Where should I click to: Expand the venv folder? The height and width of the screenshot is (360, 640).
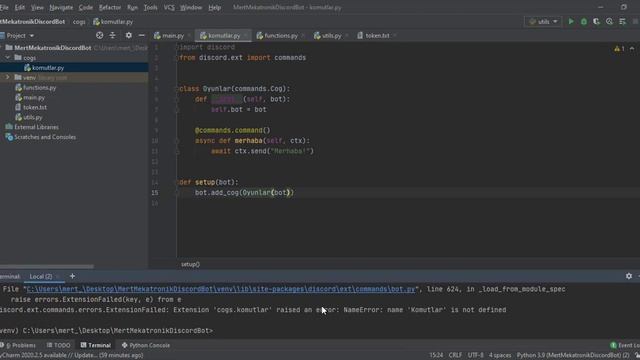click(x=7, y=77)
